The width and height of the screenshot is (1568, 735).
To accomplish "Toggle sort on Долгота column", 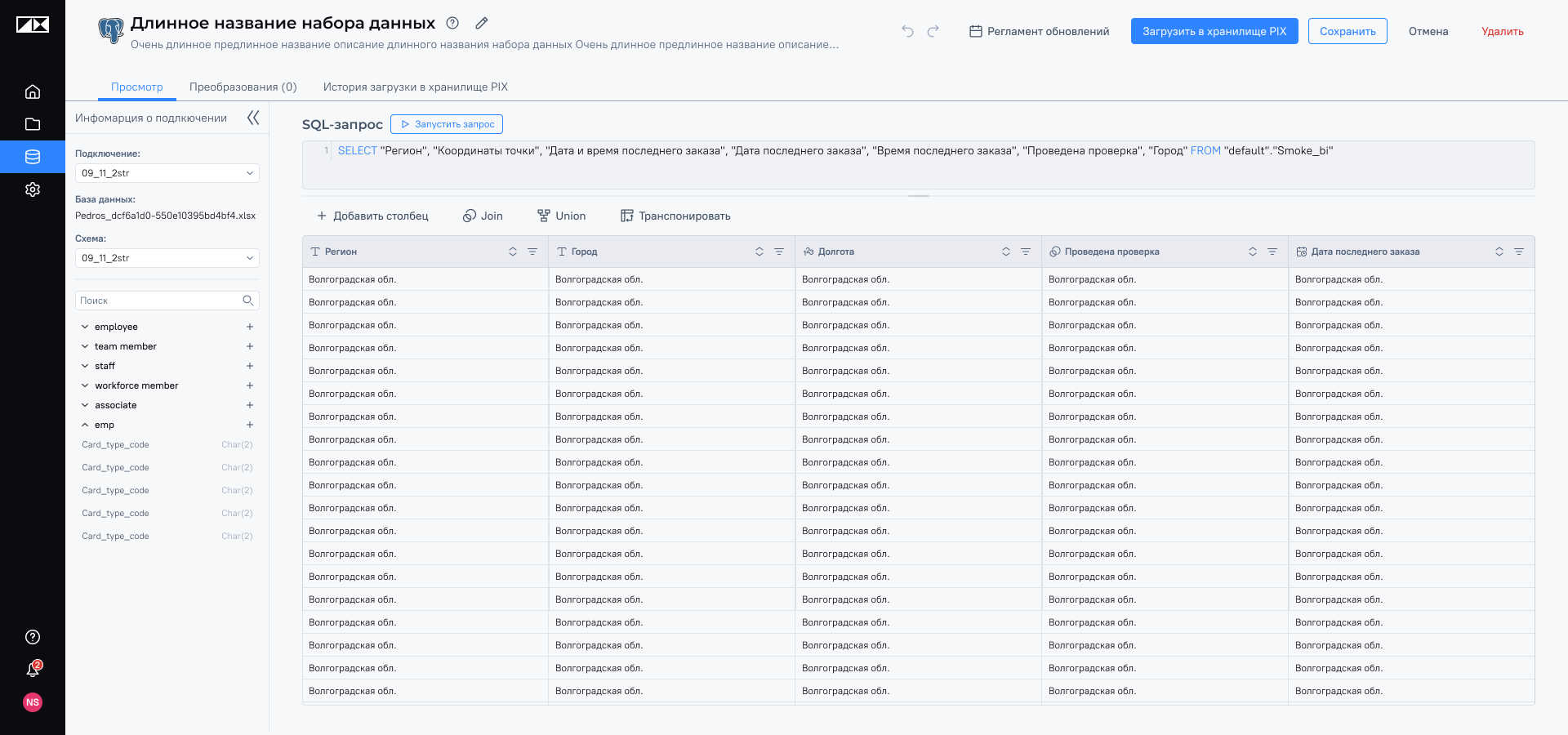I will point(1006,252).
